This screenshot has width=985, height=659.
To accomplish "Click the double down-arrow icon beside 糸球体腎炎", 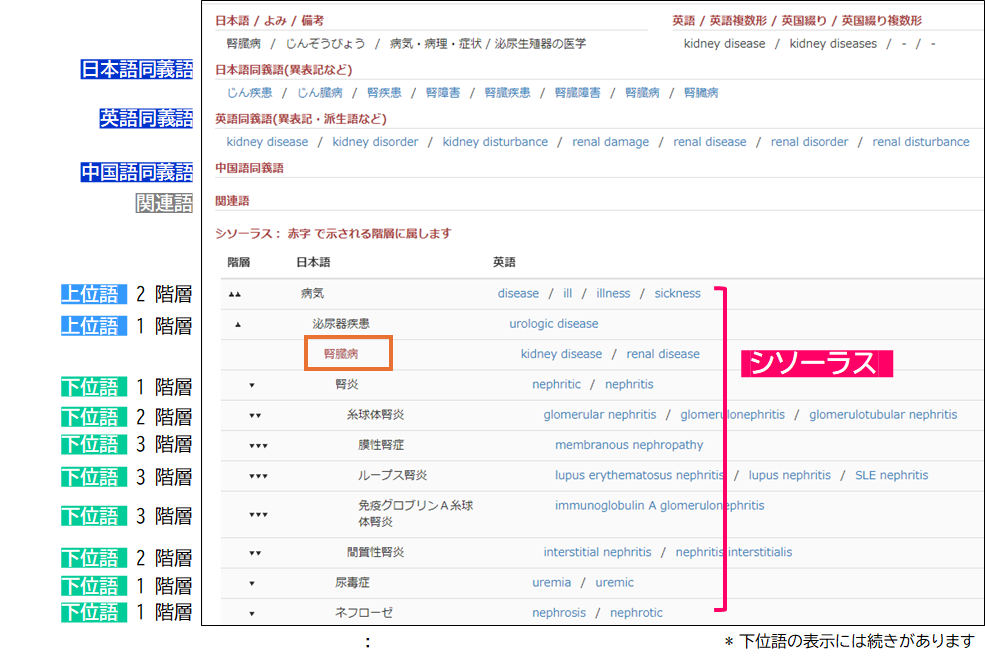I will (x=255, y=415).
